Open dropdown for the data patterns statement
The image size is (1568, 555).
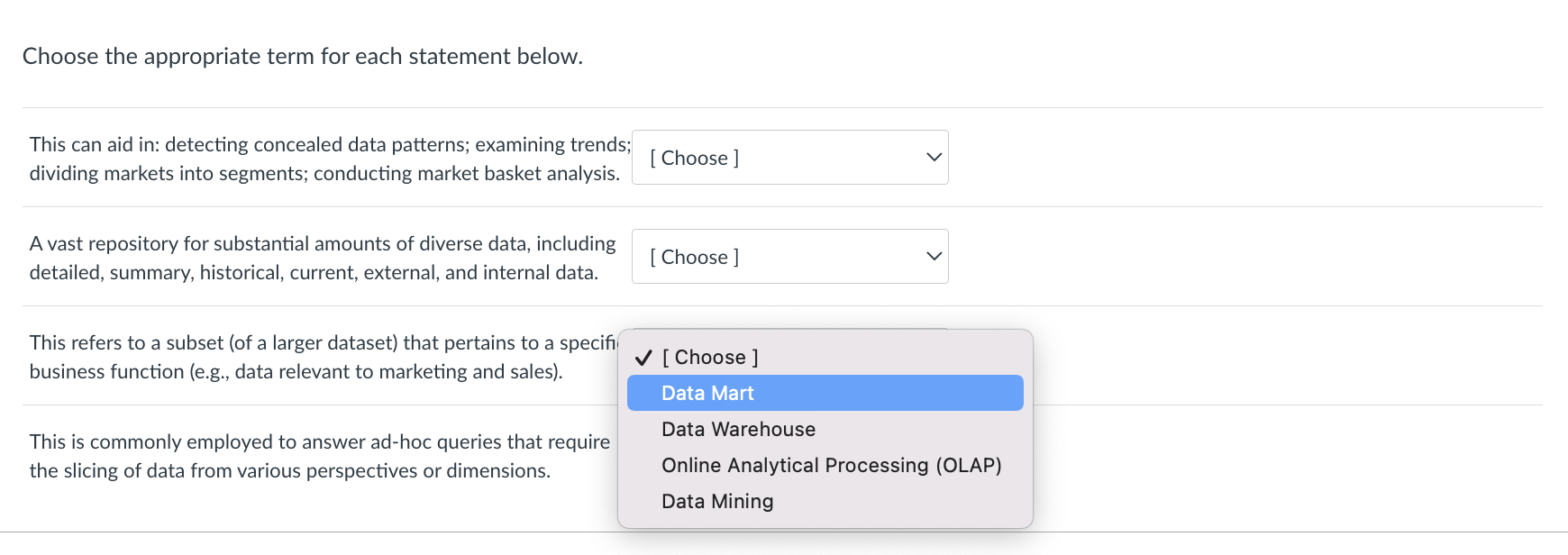click(789, 158)
